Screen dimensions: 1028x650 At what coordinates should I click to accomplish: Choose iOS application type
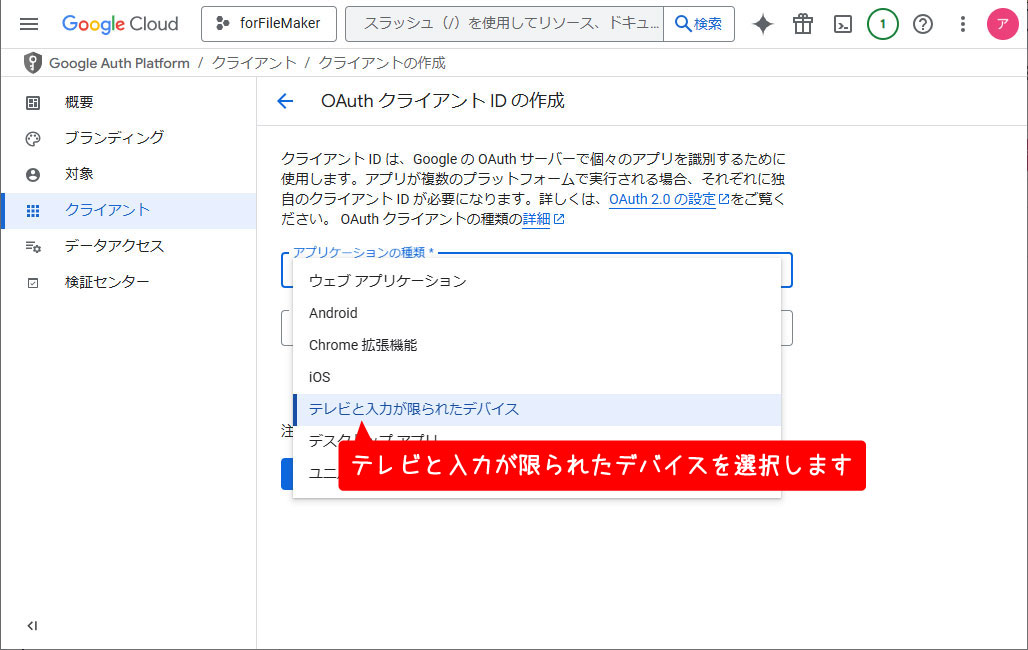pos(537,377)
